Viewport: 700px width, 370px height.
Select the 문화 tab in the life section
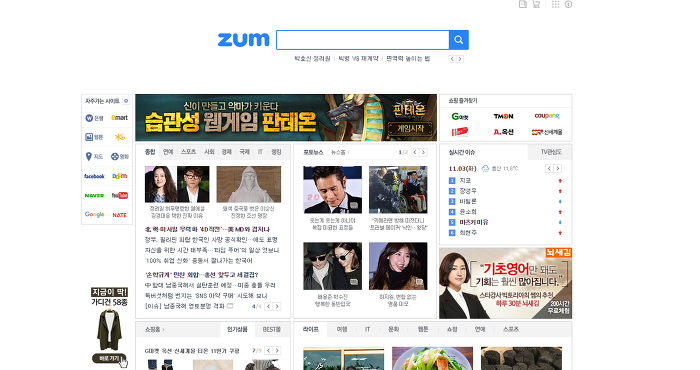[393, 329]
